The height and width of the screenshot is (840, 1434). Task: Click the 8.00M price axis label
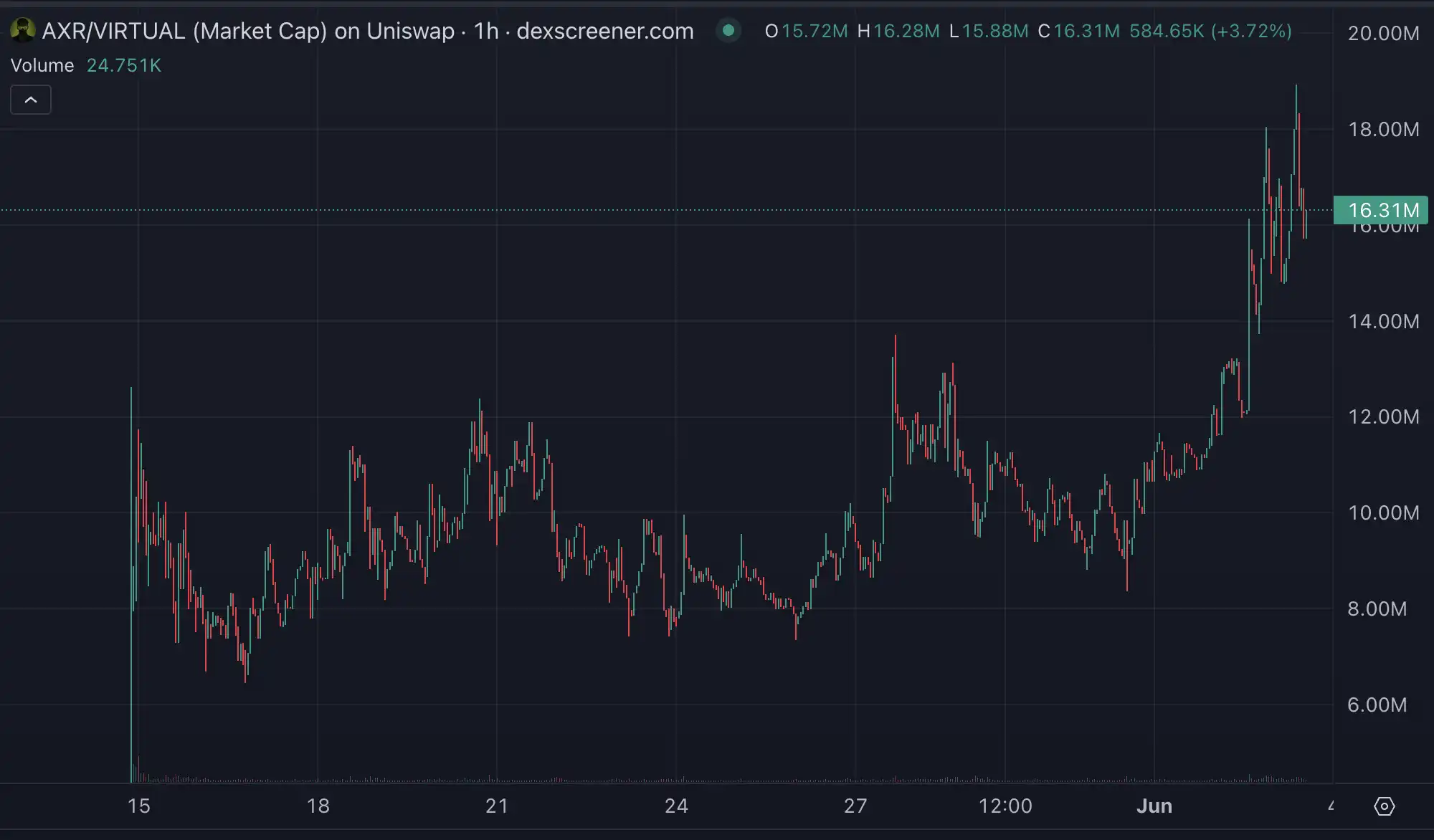point(1377,608)
